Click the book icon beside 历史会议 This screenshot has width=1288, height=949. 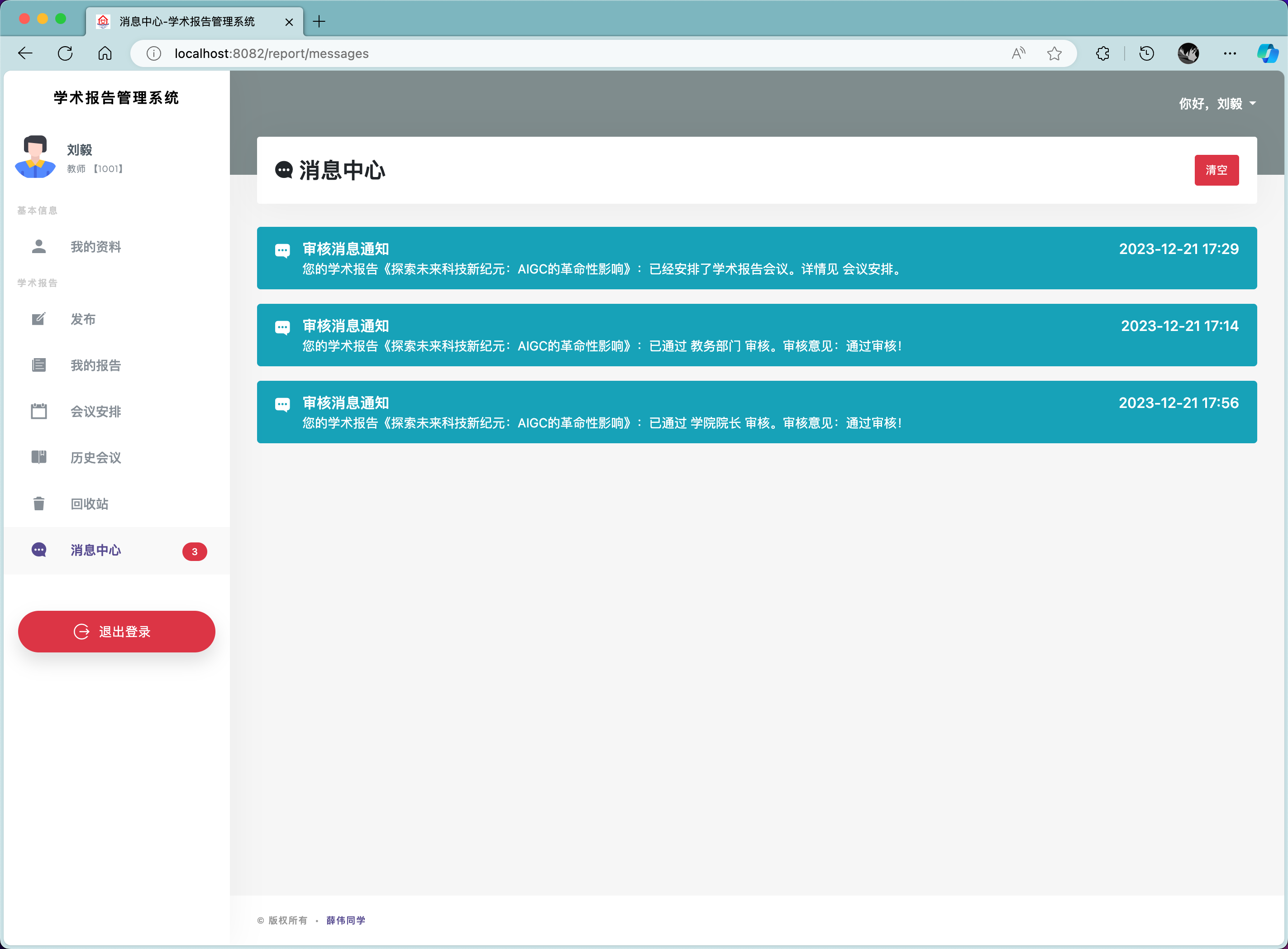tap(38, 457)
